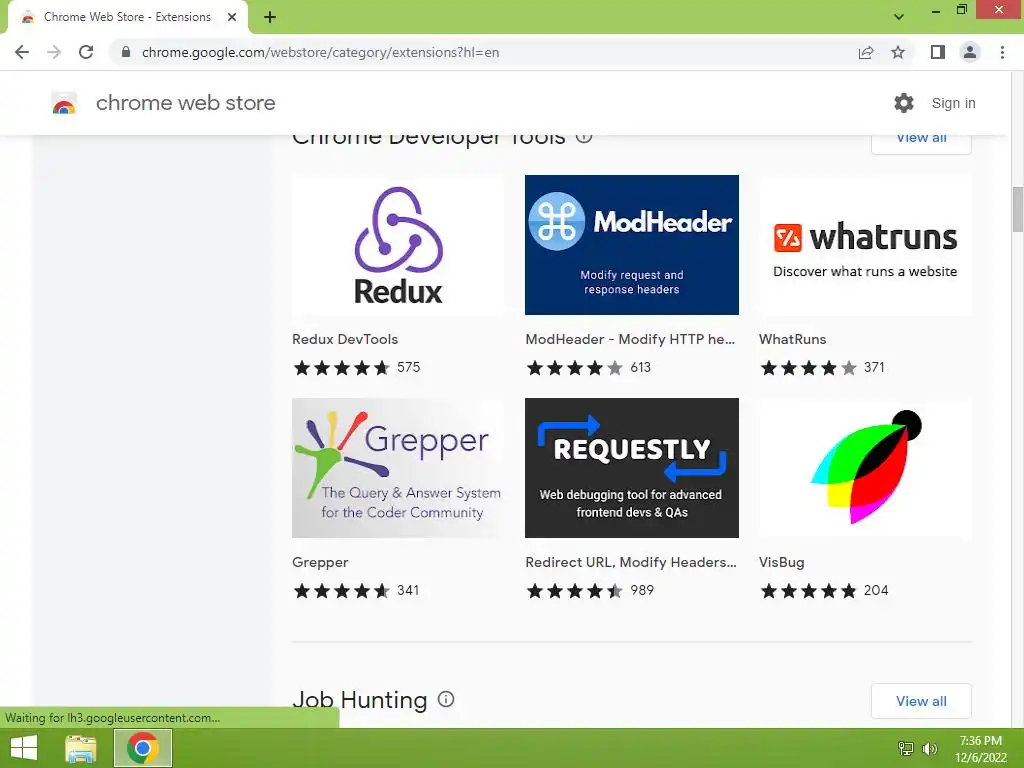Open web store settings gear

pos(904,103)
